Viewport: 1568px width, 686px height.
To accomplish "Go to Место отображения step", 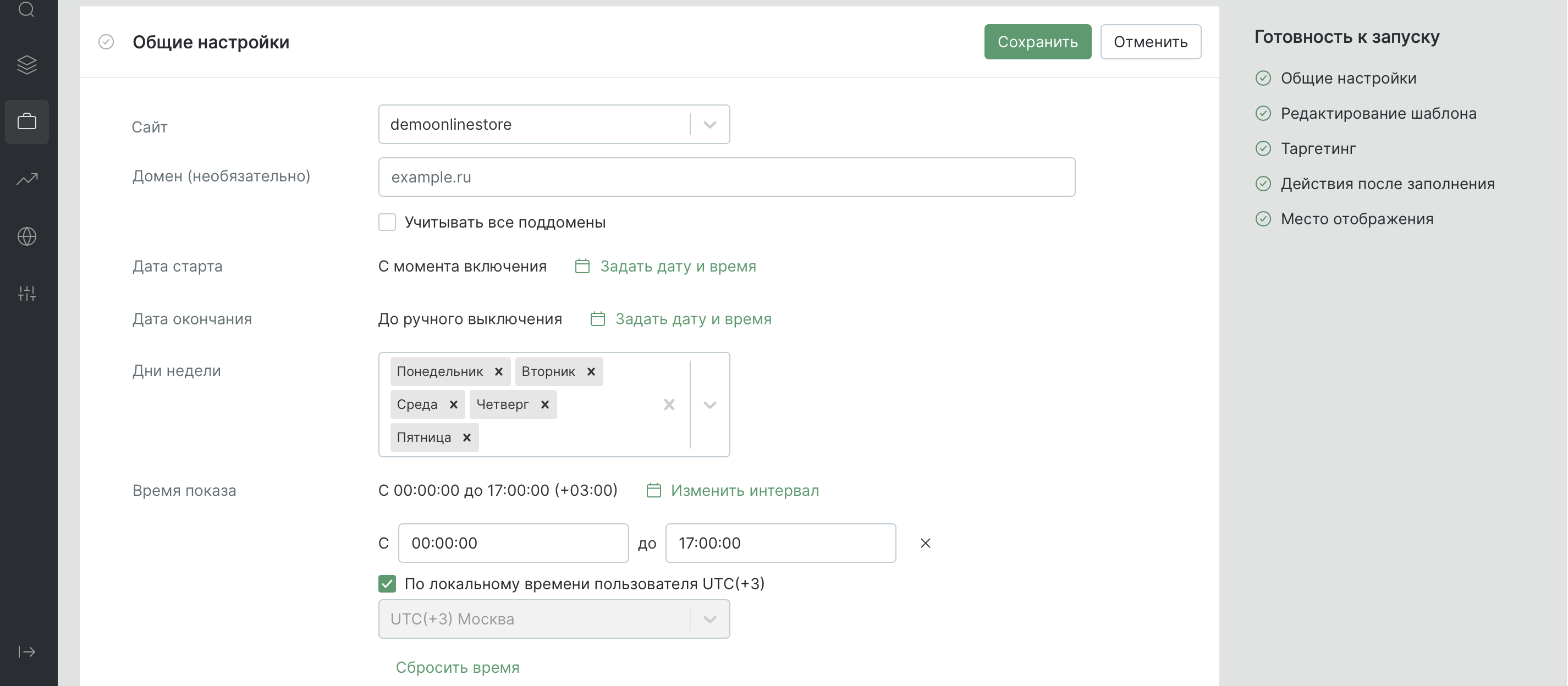I will tap(1357, 219).
